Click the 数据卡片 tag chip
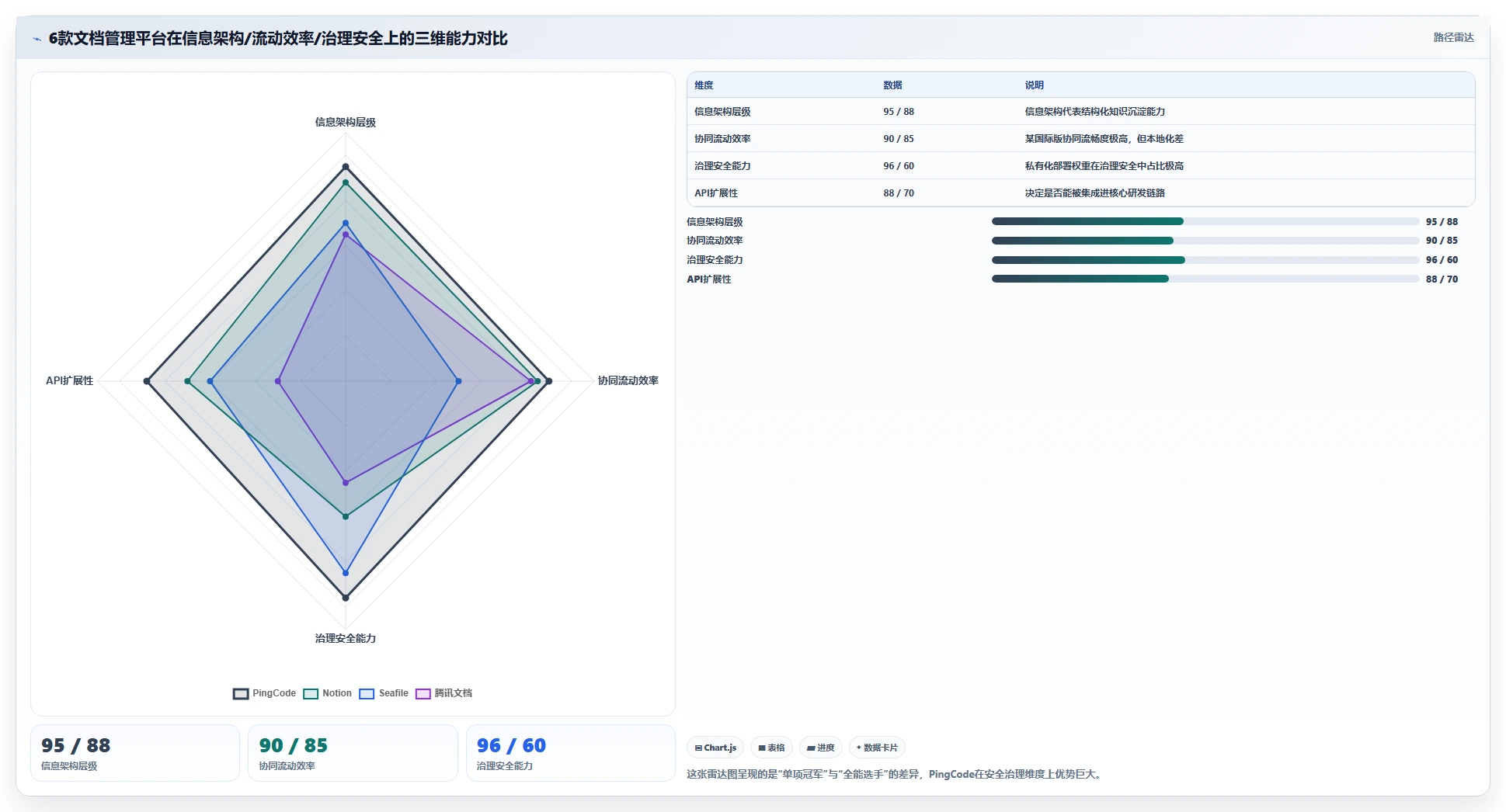Viewport: 1506px width, 812px height. pos(877,748)
